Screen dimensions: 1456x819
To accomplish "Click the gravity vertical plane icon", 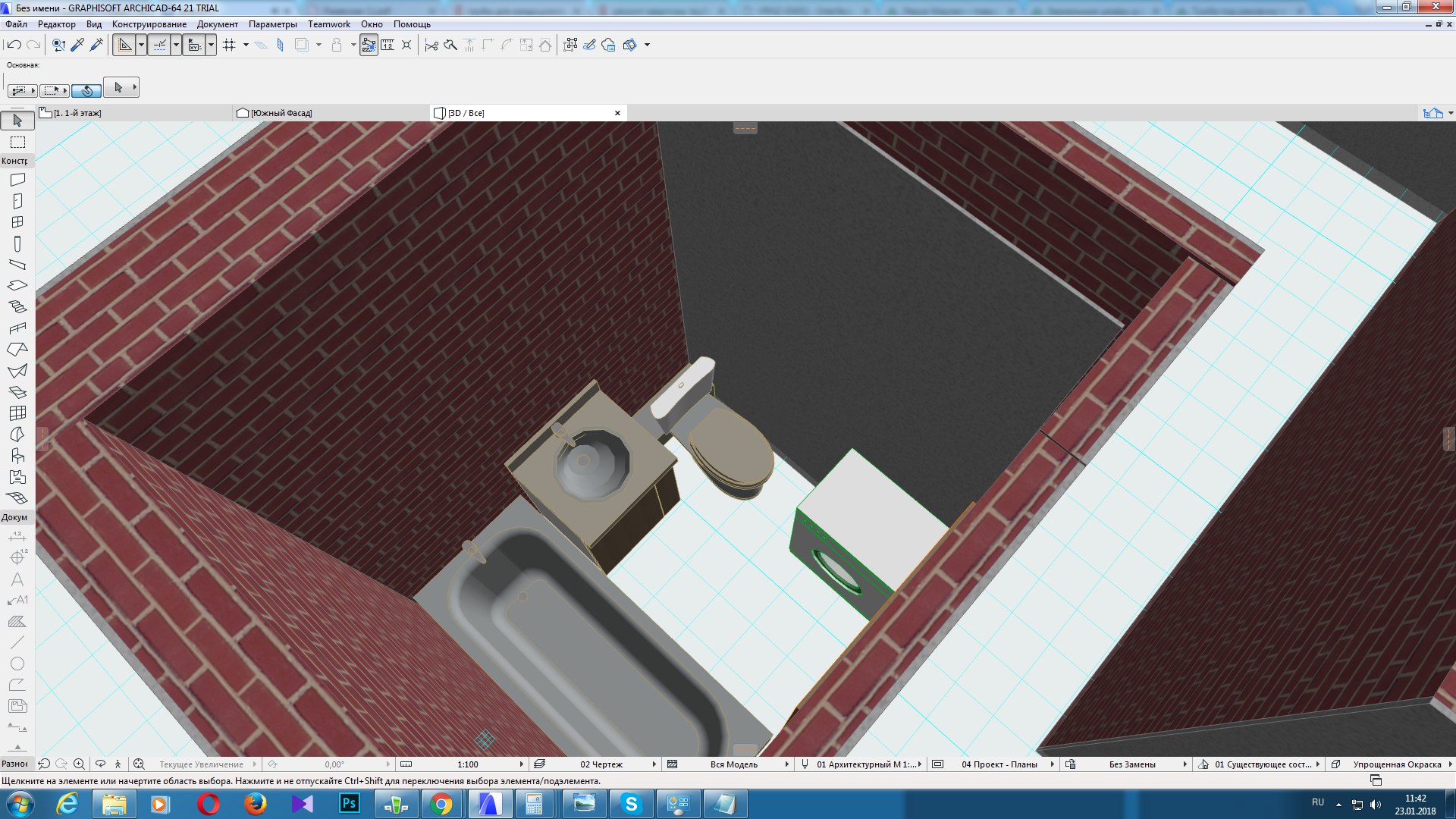I will [280, 45].
